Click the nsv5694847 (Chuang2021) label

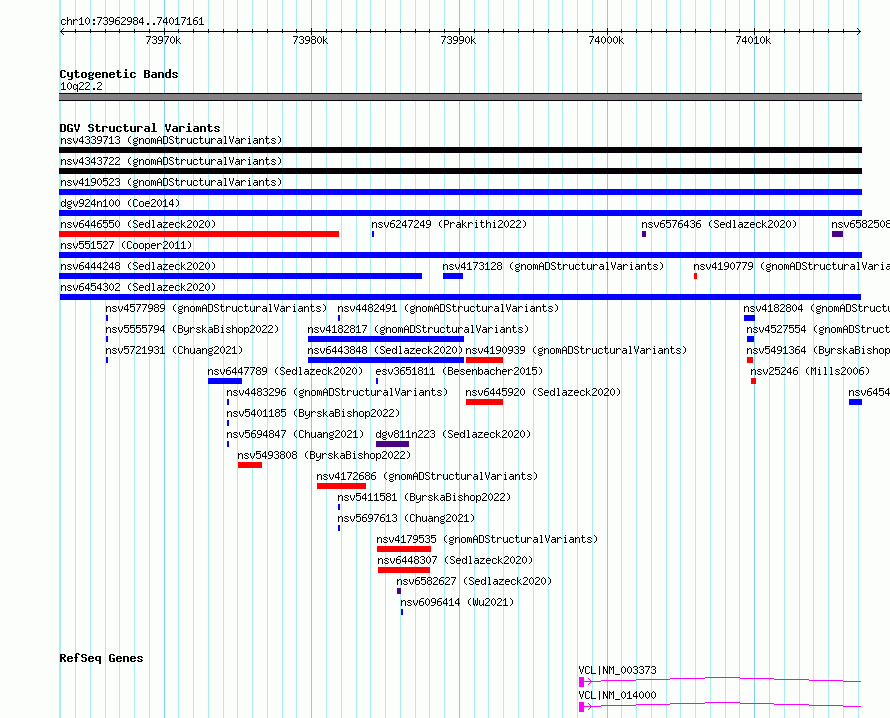(295, 434)
